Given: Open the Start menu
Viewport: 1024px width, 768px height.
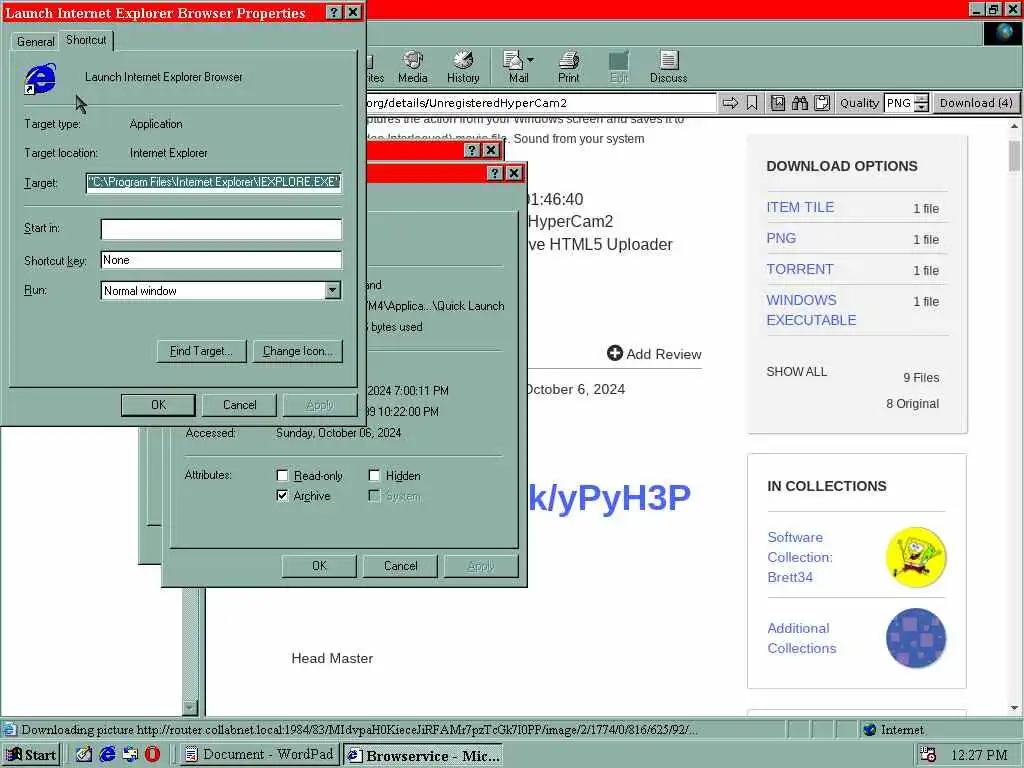Looking at the screenshot, I should 31,755.
